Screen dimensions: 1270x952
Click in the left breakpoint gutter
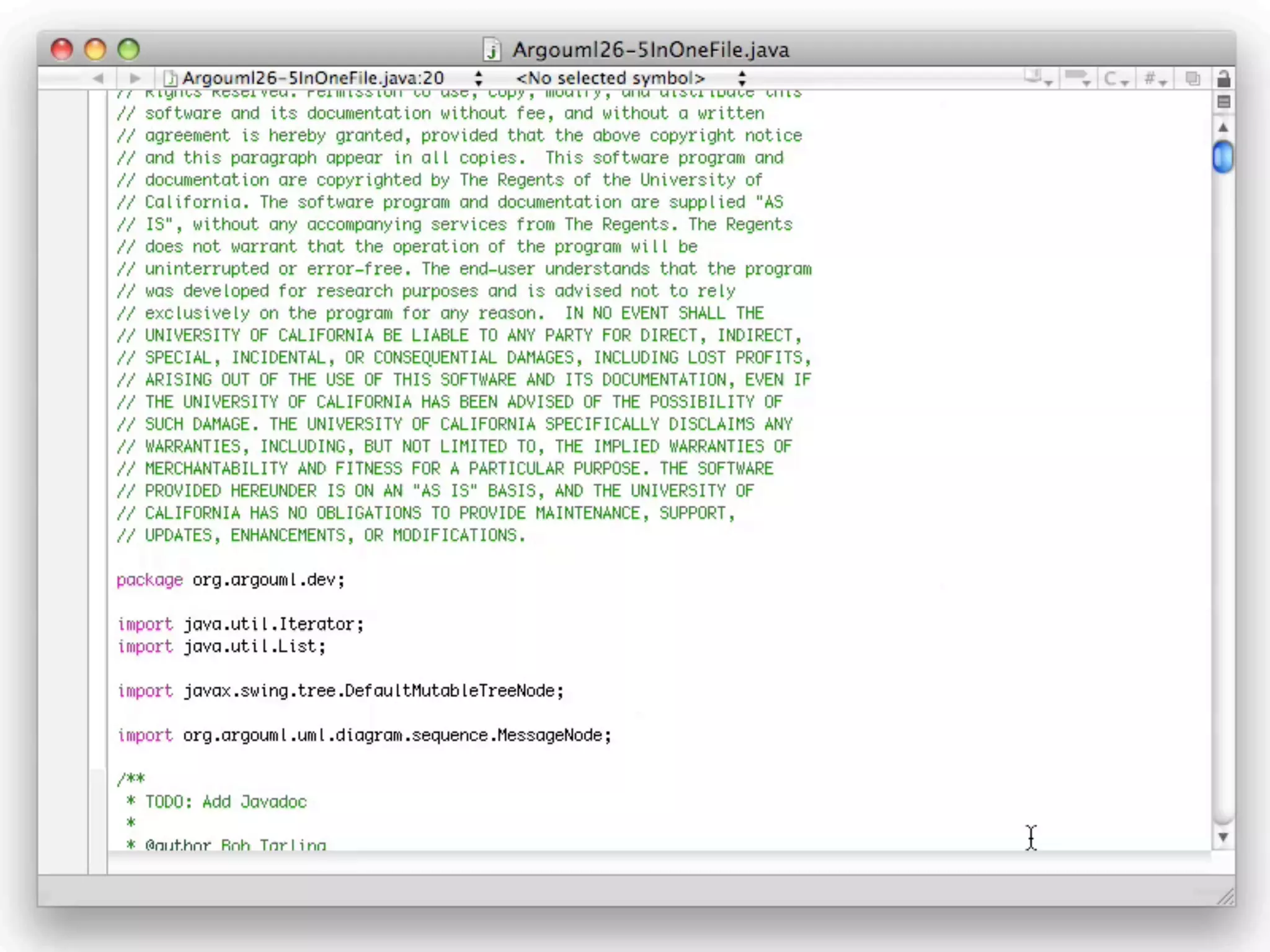tap(63, 434)
